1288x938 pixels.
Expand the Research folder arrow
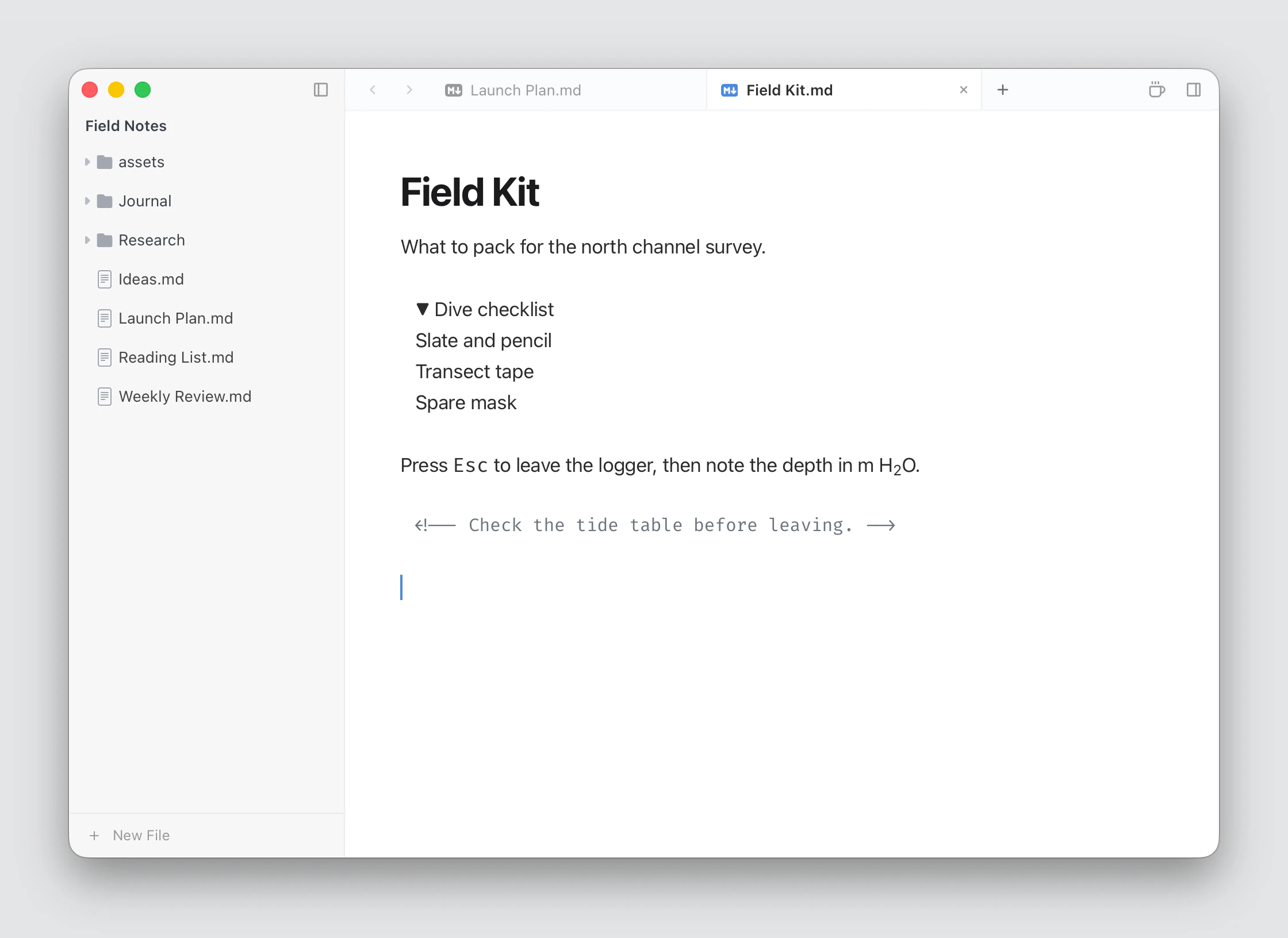coord(87,240)
